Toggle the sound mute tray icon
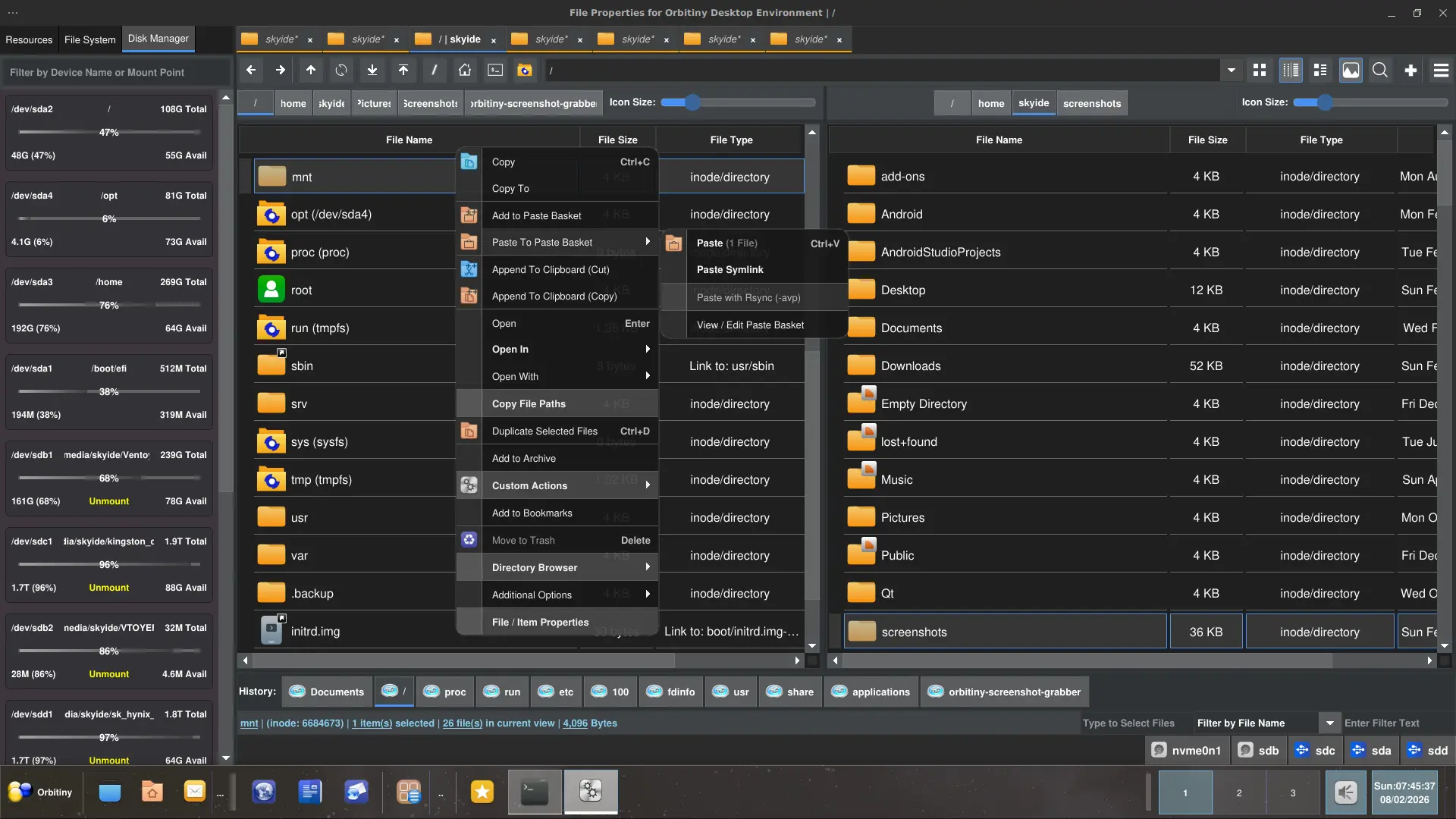1456x819 pixels. (x=1346, y=792)
